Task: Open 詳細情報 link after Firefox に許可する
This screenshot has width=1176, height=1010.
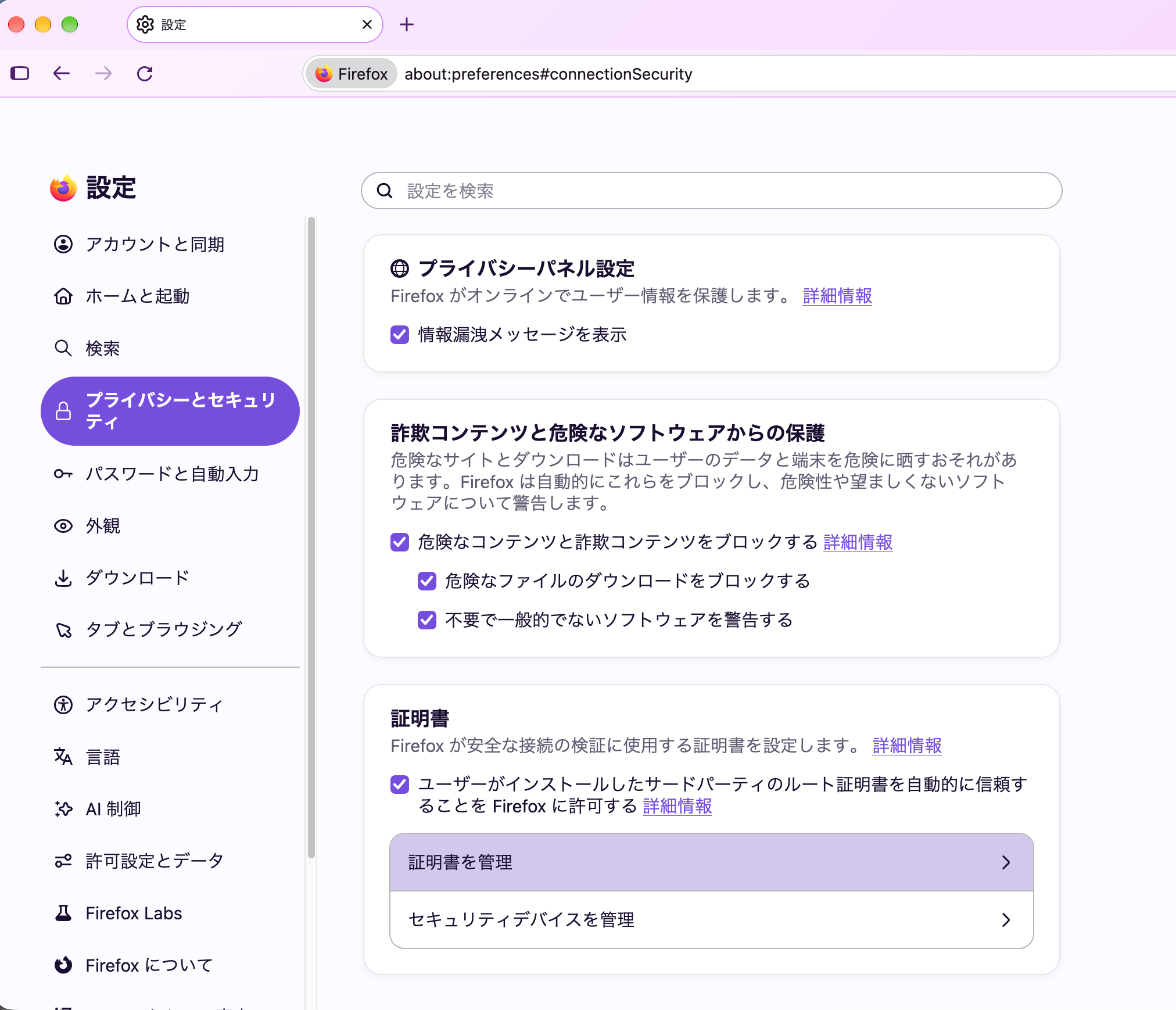Action: 677,806
